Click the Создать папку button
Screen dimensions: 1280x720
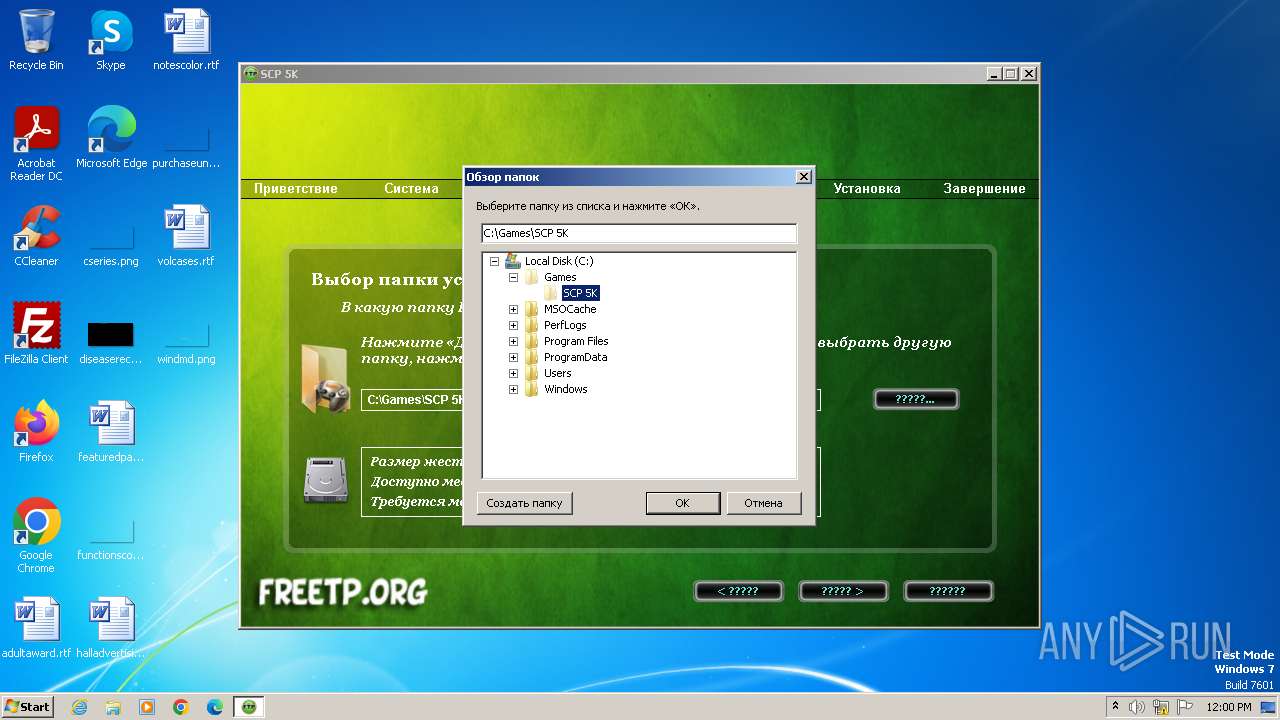pyautogui.click(x=524, y=503)
